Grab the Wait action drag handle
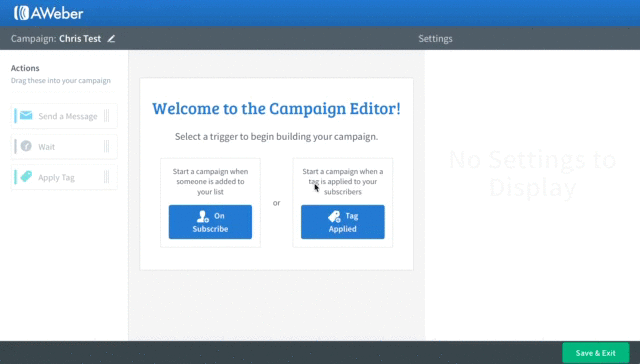The image size is (640, 364). (107, 146)
